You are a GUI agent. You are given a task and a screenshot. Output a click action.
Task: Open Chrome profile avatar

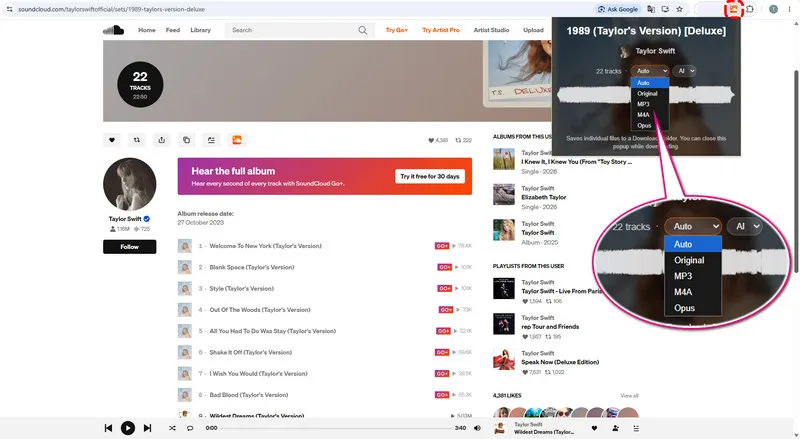(773, 9)
